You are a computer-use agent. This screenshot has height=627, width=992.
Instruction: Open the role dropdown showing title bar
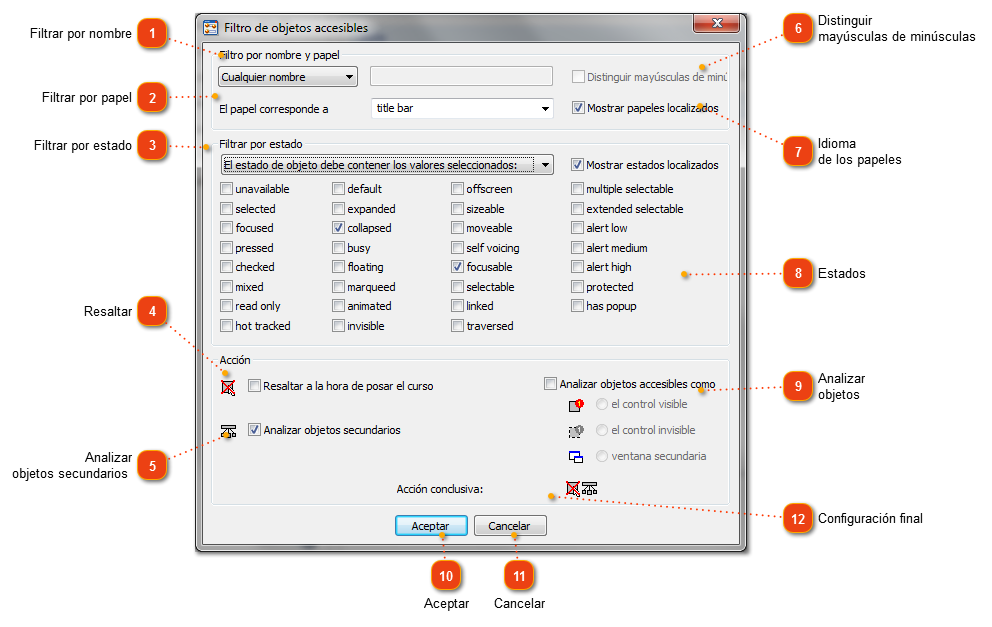tap(462, 108)
